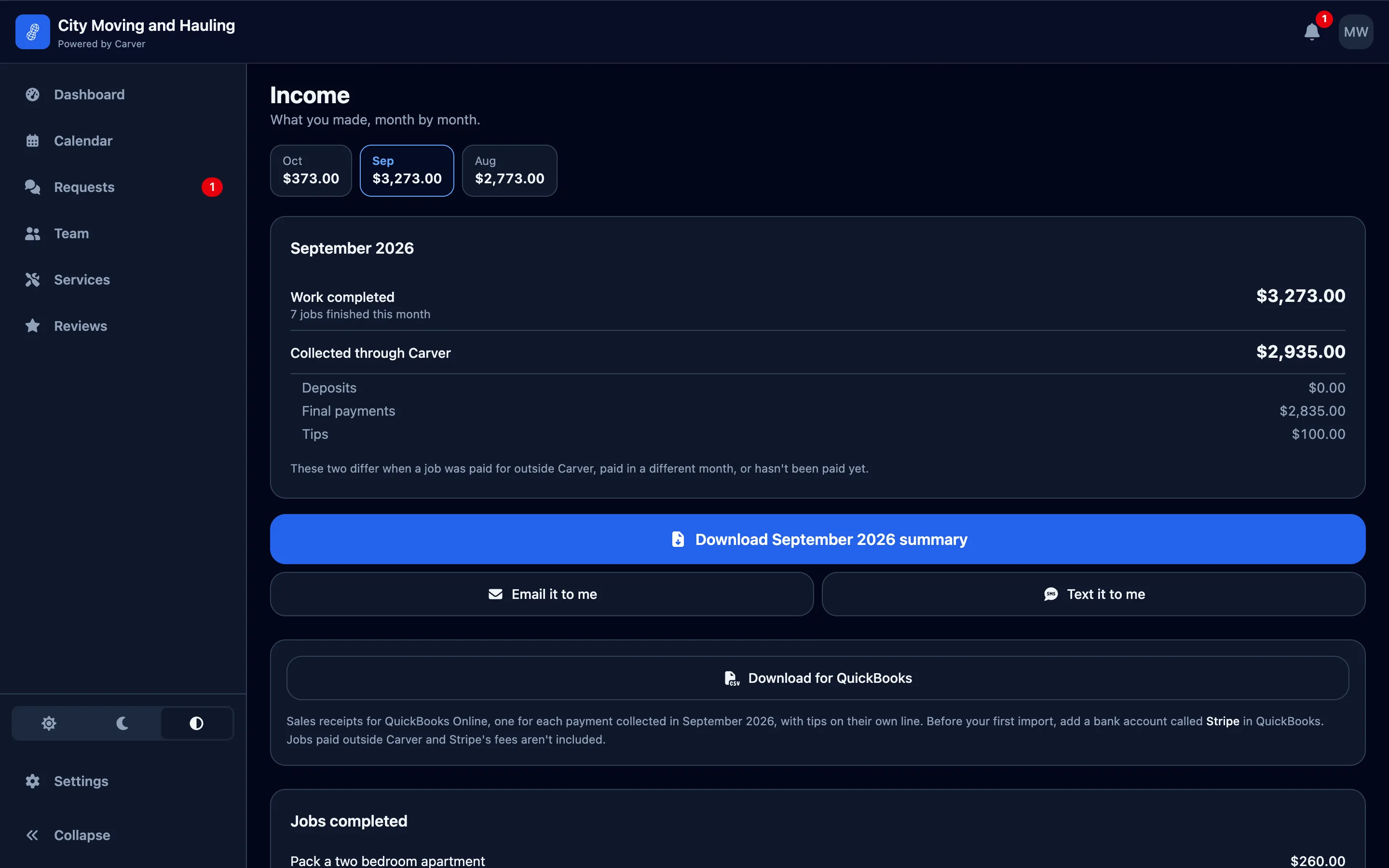Image resolution: width=1389 pixels, height=868 pixels.
Task: Go to Dashboard in sidebar
Action: pos(123,95)
